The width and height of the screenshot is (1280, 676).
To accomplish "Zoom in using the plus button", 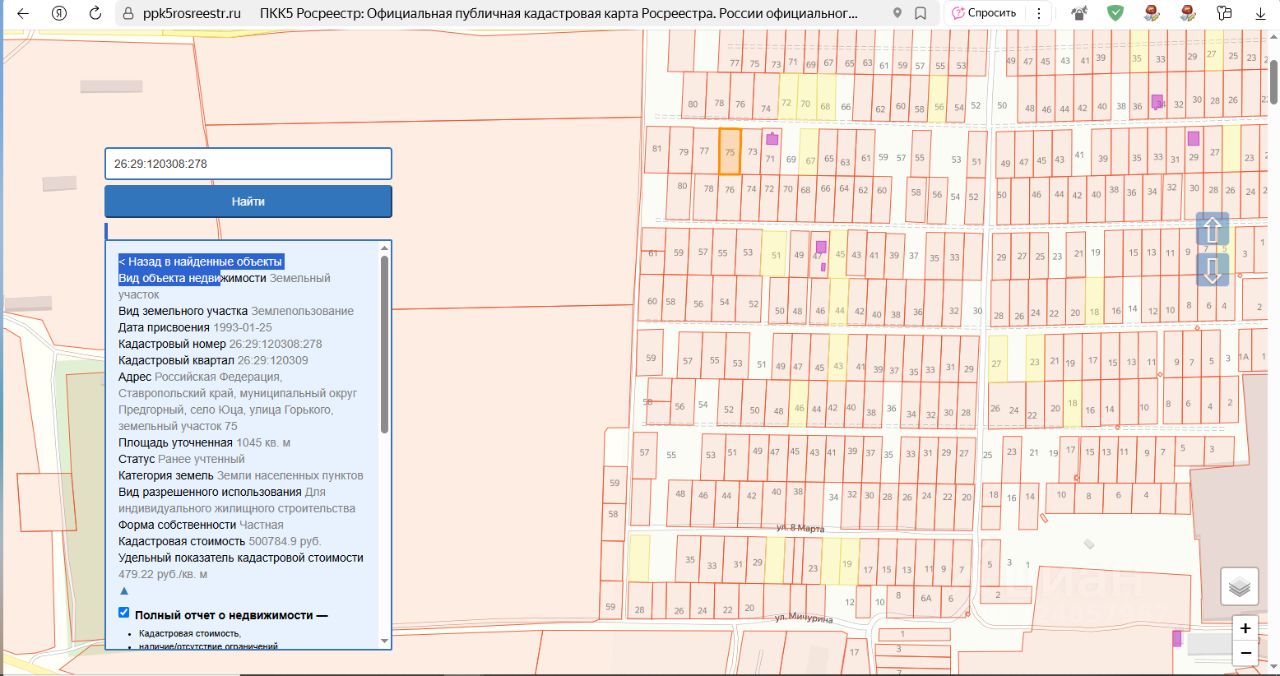I will coord(1245,628).
